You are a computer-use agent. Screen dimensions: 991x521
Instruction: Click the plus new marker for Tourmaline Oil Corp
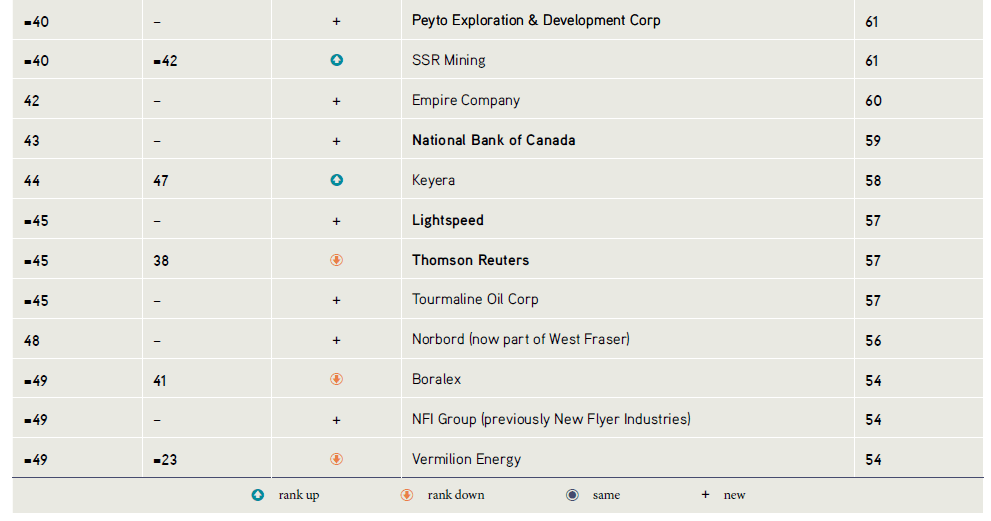tap(336, 301)
